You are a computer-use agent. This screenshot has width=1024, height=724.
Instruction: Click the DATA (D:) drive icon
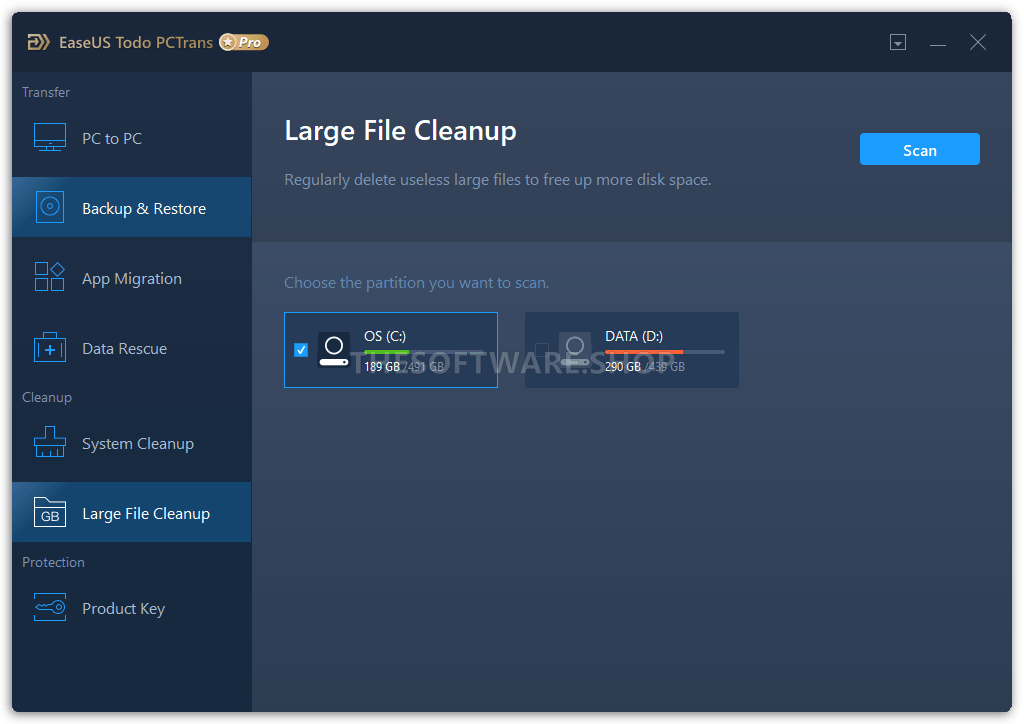click(575, 350)
